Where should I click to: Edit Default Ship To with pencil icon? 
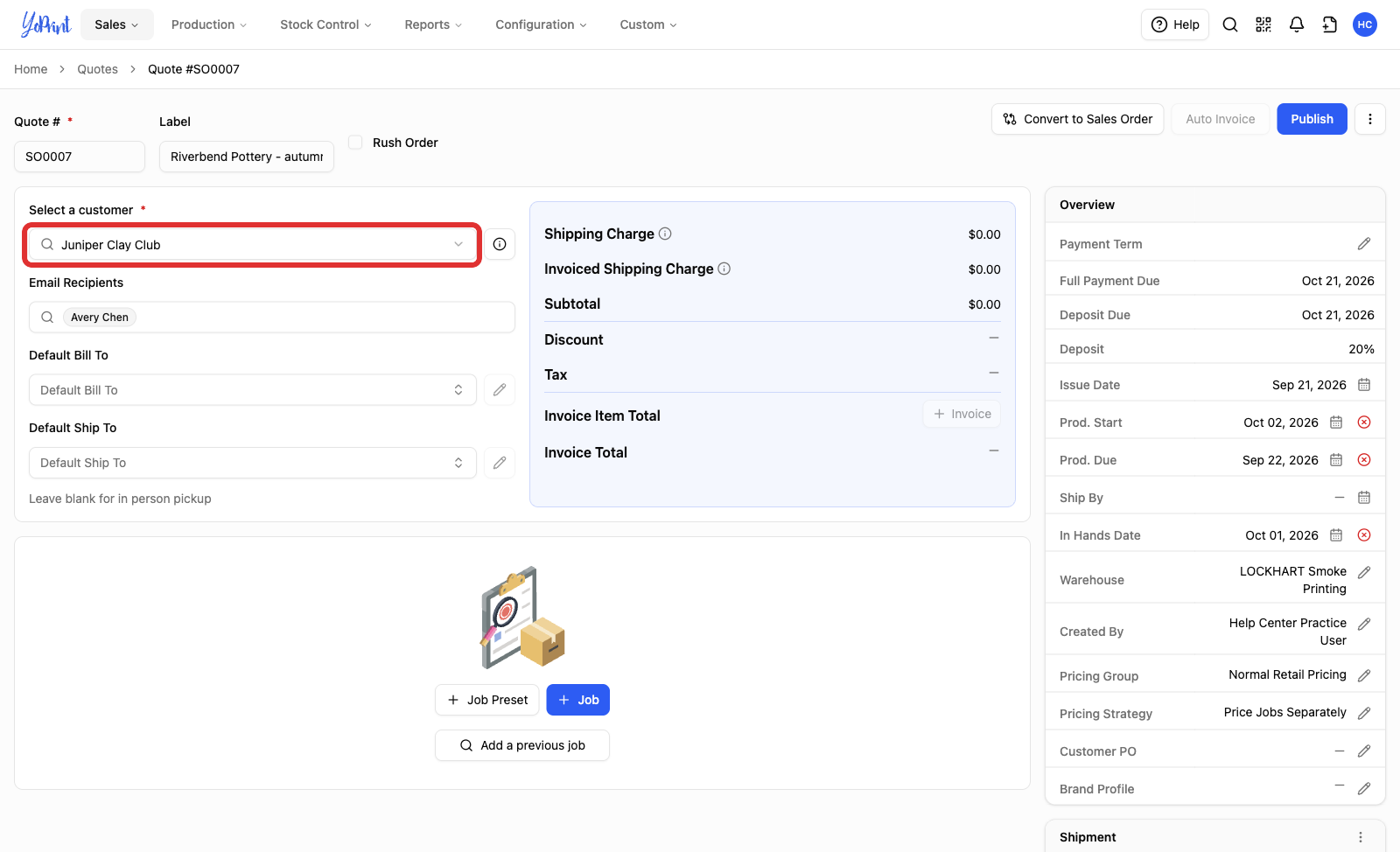pos(500,463)
